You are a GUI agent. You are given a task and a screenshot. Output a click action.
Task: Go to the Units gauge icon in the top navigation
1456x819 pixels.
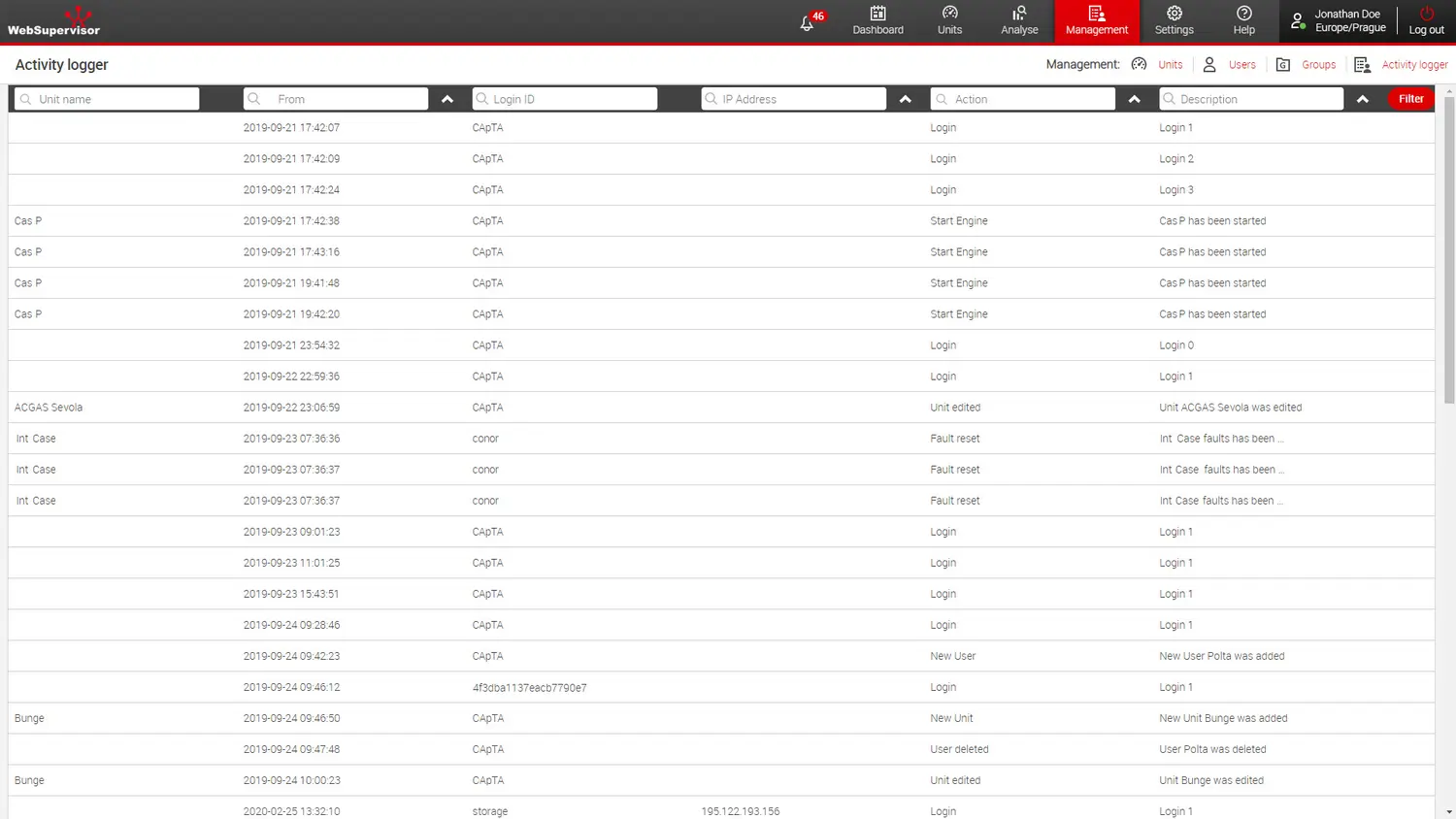point(949,20)
